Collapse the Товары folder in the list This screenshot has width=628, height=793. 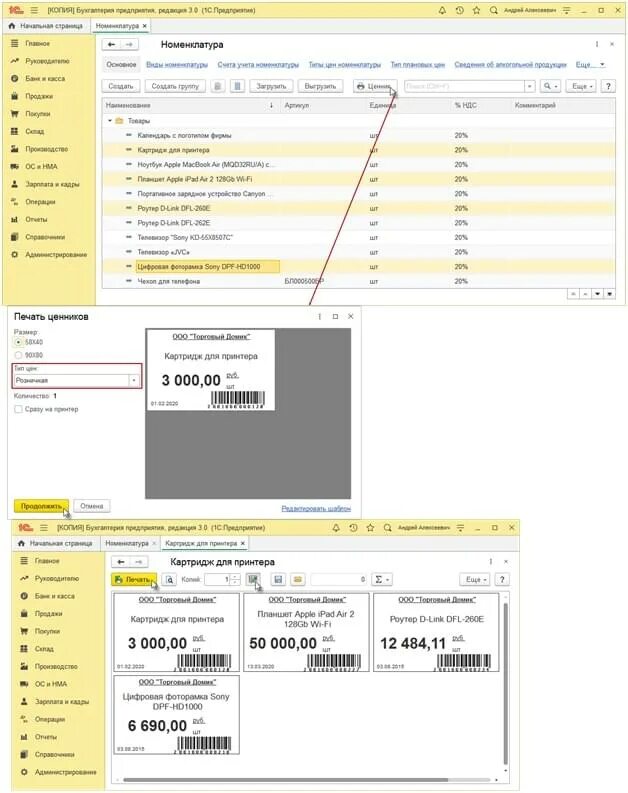pos(110,121)
